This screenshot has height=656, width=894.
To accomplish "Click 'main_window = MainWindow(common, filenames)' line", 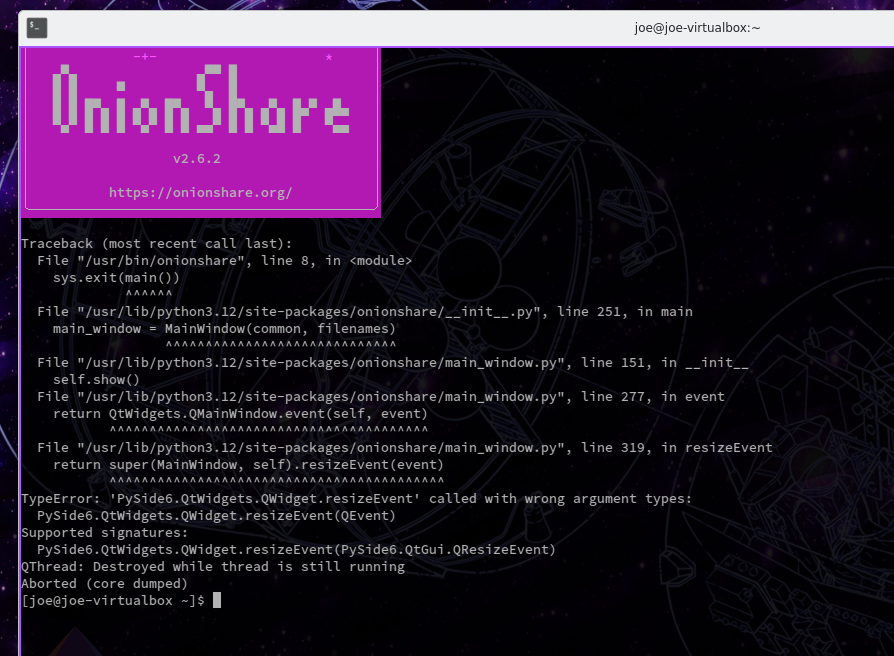I will tap(224, 329).
